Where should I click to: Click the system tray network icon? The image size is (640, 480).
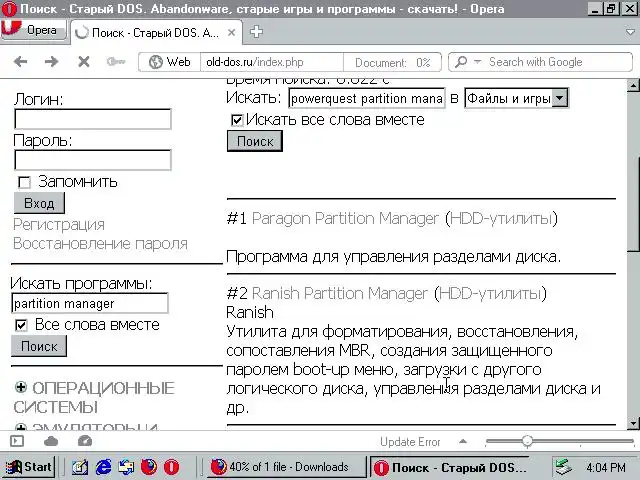click(564, 467)
